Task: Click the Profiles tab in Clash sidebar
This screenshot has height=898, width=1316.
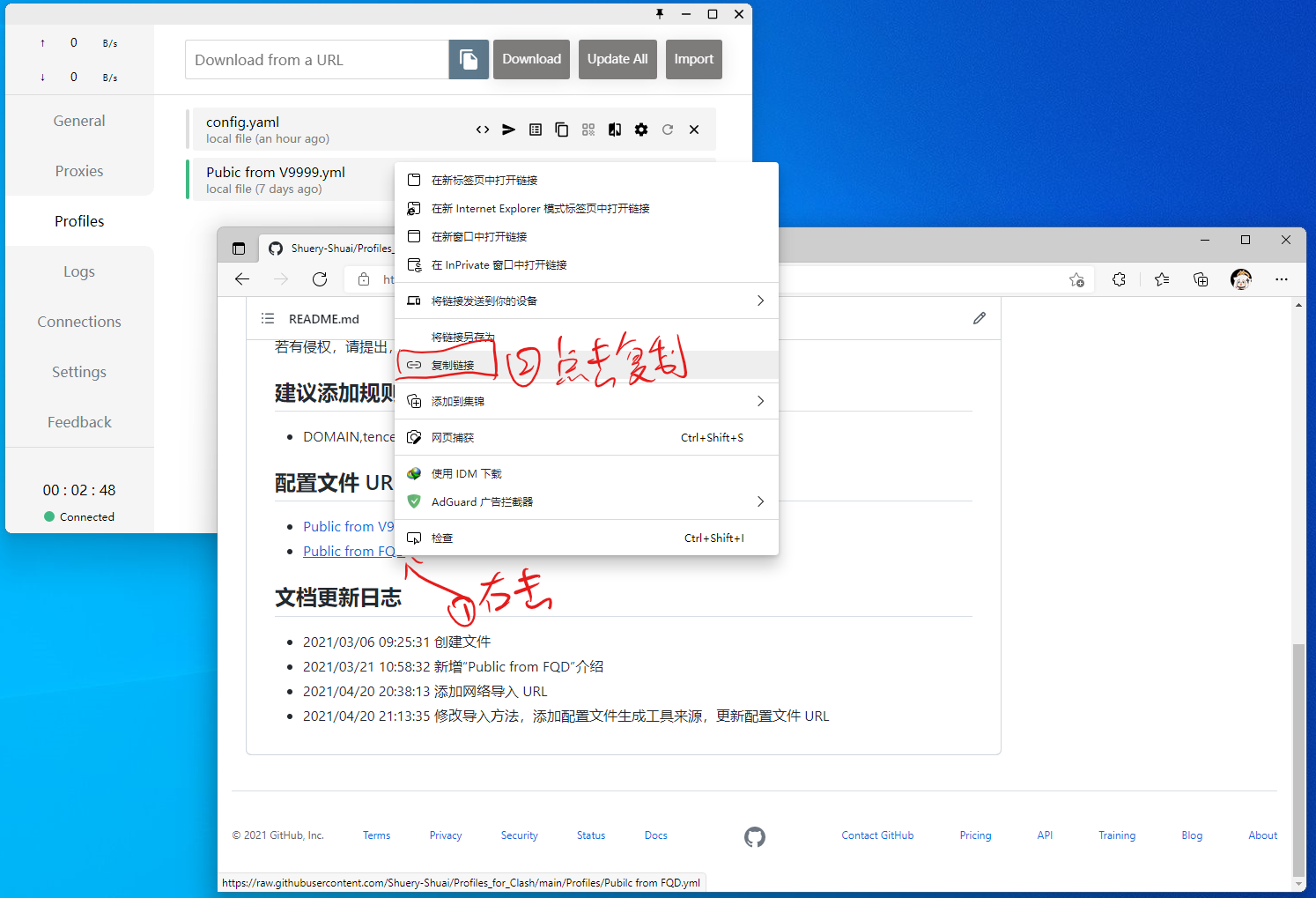Action: click(79, 221)
